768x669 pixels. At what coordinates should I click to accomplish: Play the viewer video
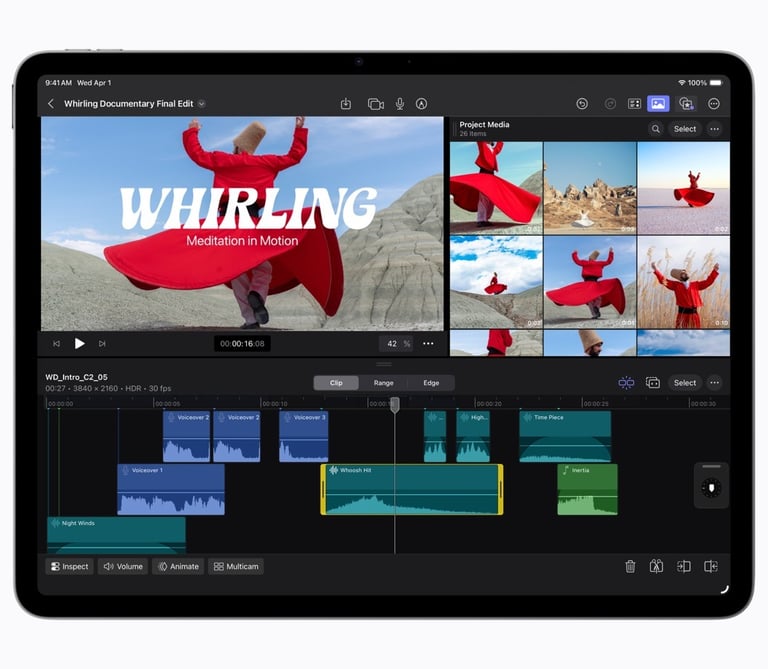click(x=79, y=344)
